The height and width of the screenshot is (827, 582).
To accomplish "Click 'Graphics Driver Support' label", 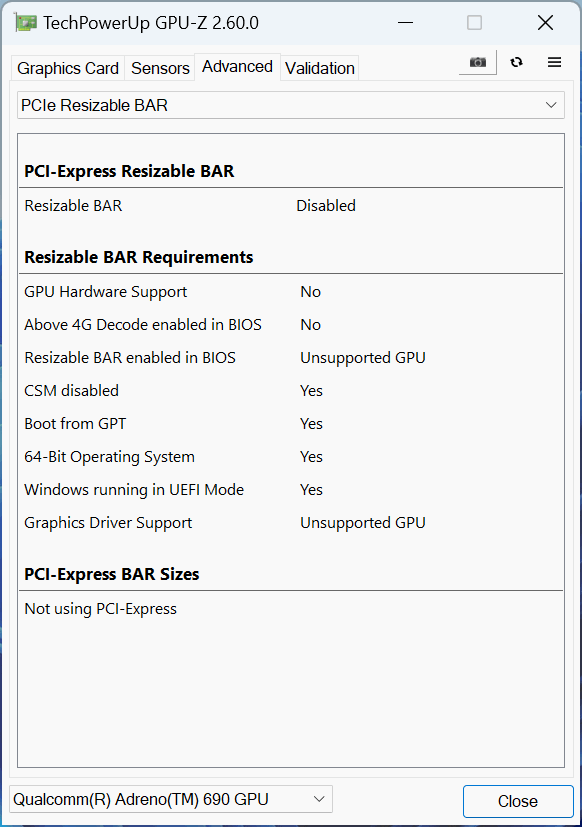I will coord(108,523).
